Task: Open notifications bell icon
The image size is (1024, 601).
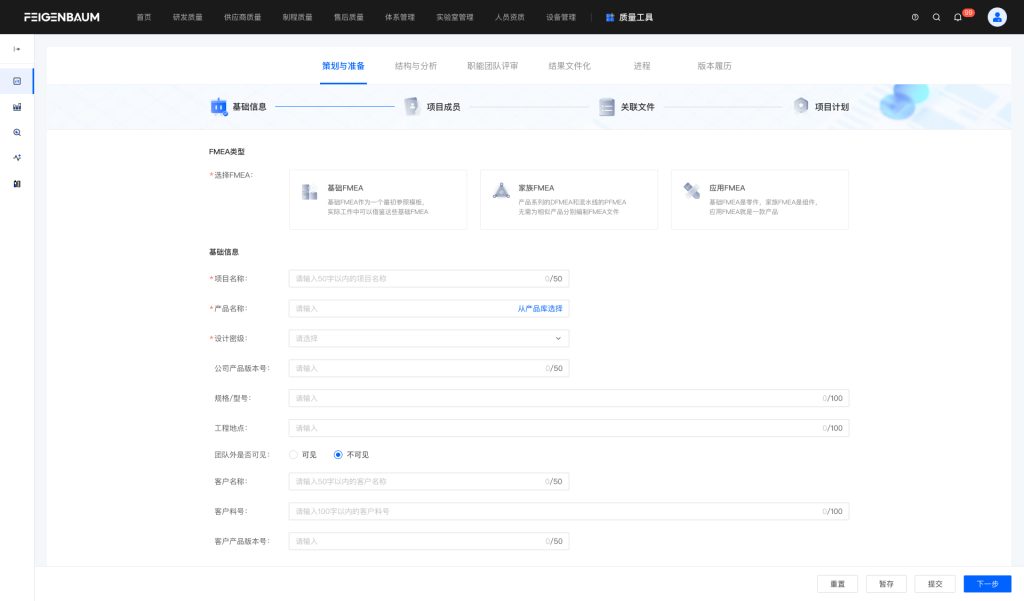Action: (957, 18)
